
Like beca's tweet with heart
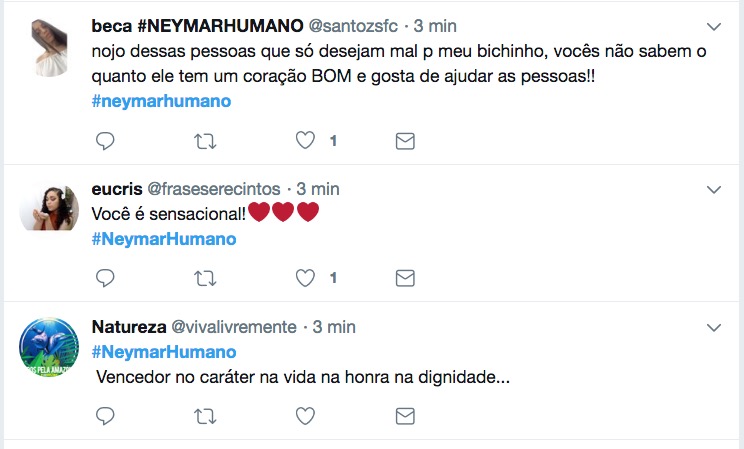pos(306,141)
